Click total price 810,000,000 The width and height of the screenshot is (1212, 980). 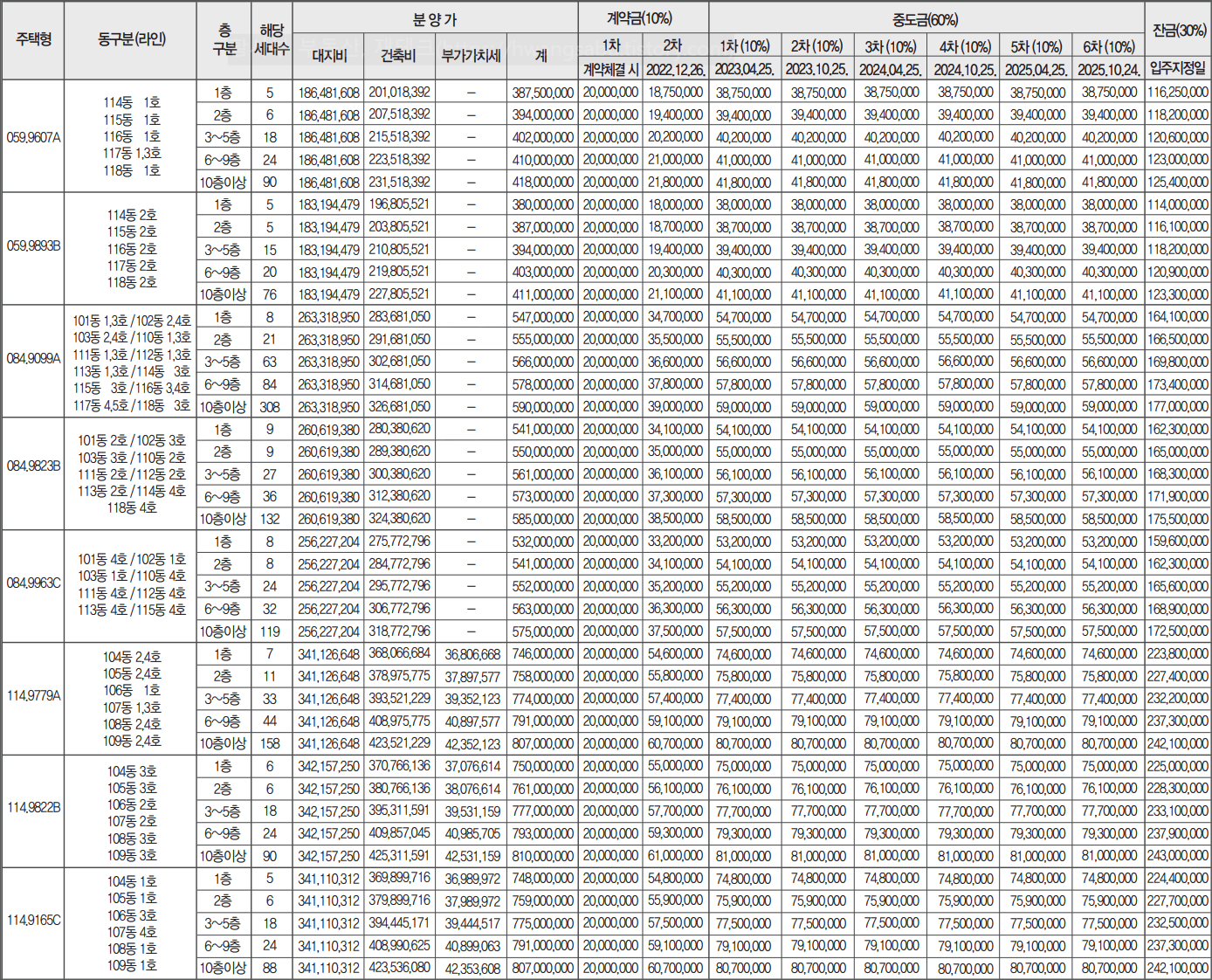click(542, 856)
